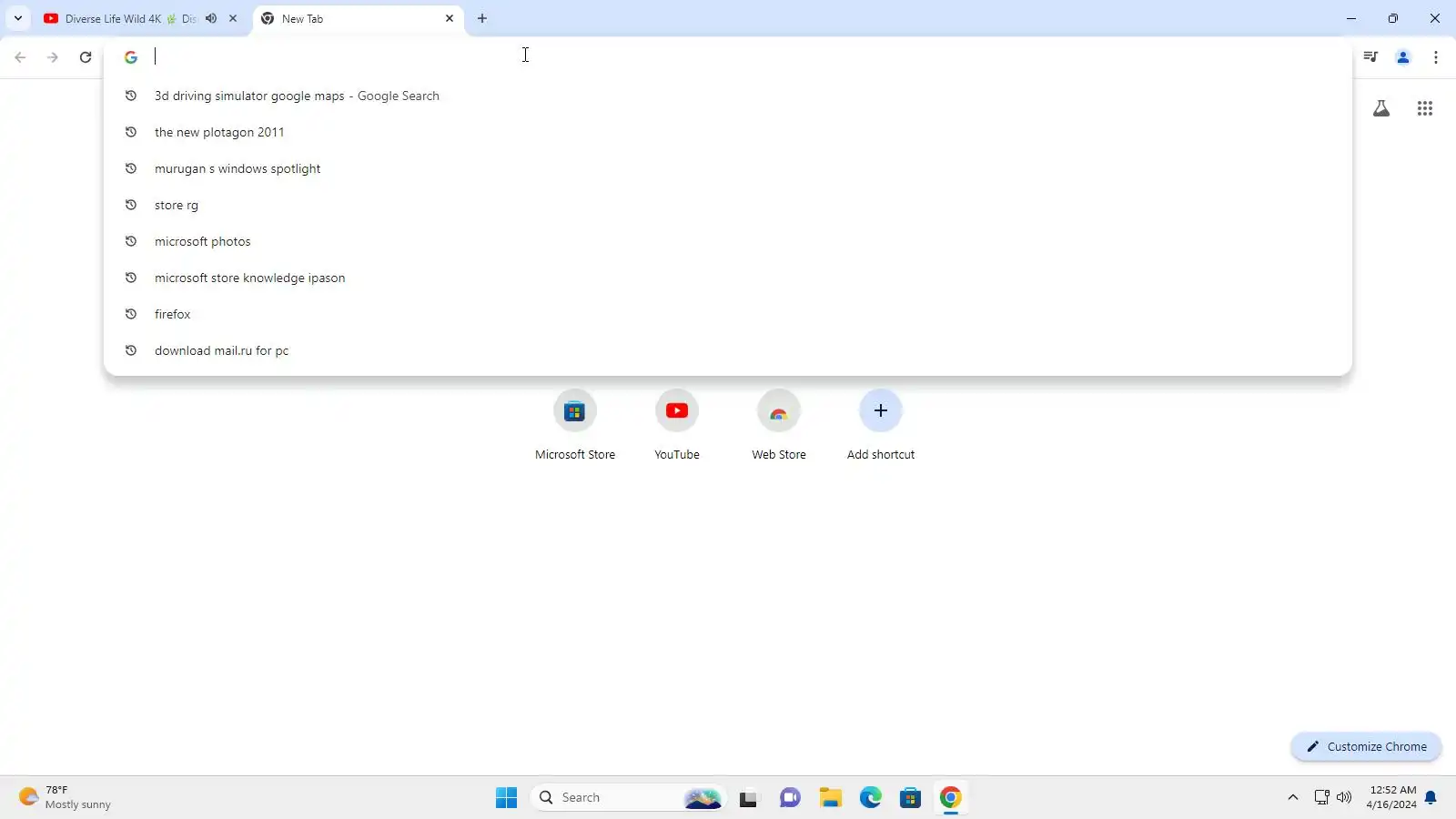The height and width of the screenshot is (819, 1456).
Task: Mute audio on the Diverse Life Wild tab
Action: point(211,18)
